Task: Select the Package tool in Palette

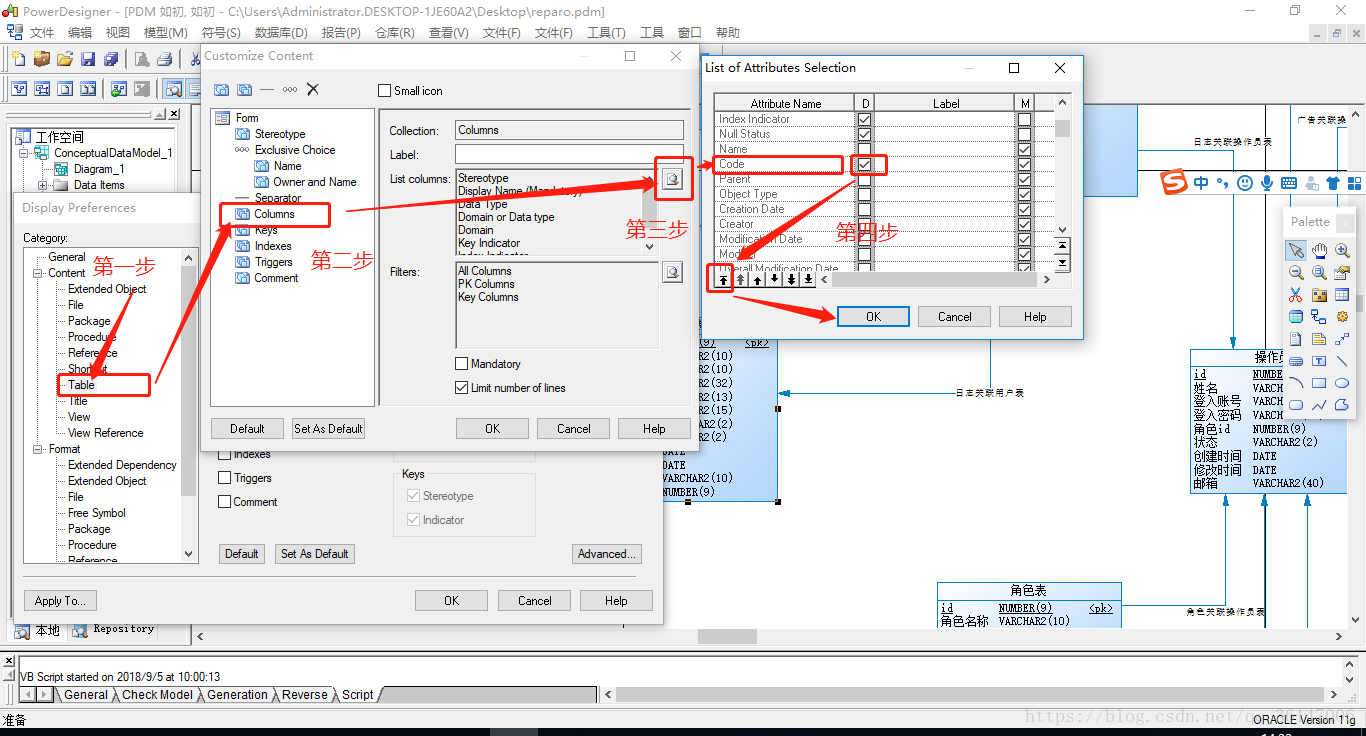Action: [x=1319, y=295]
